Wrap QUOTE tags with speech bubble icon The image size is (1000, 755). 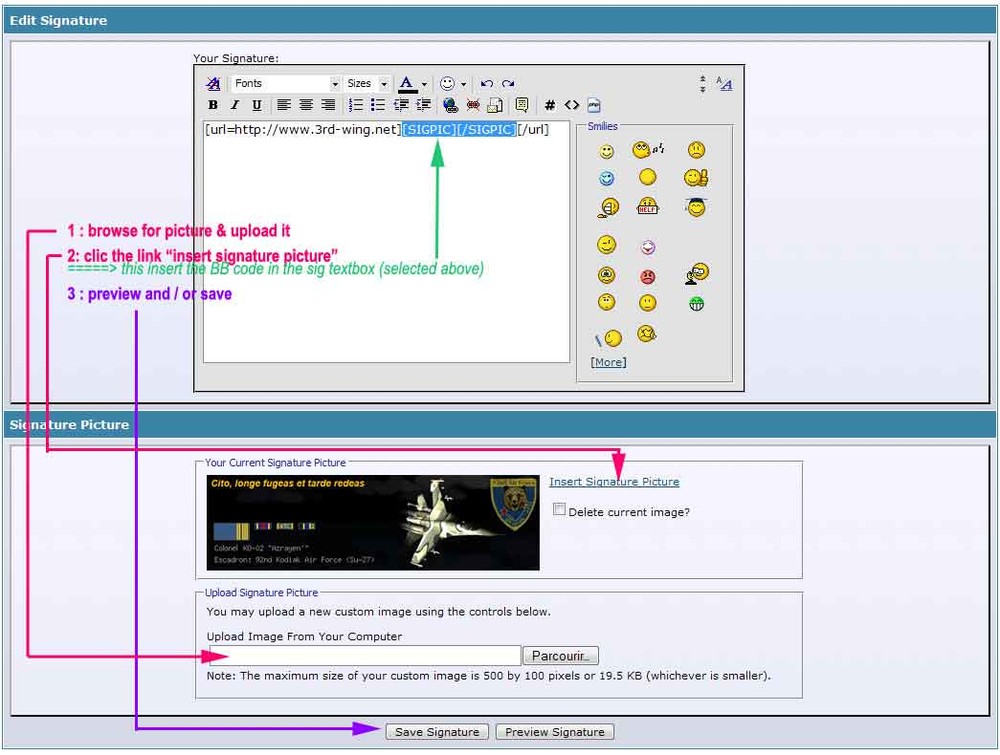[x=522, y=105]
